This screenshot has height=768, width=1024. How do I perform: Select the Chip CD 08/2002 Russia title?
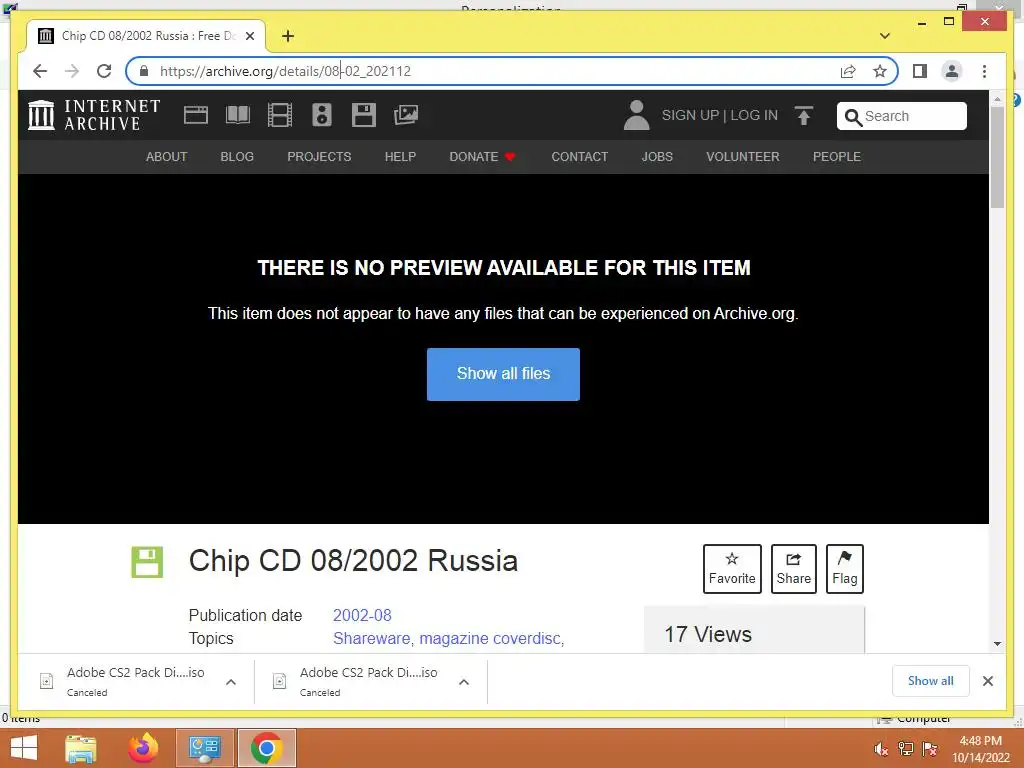pos(353,561)
